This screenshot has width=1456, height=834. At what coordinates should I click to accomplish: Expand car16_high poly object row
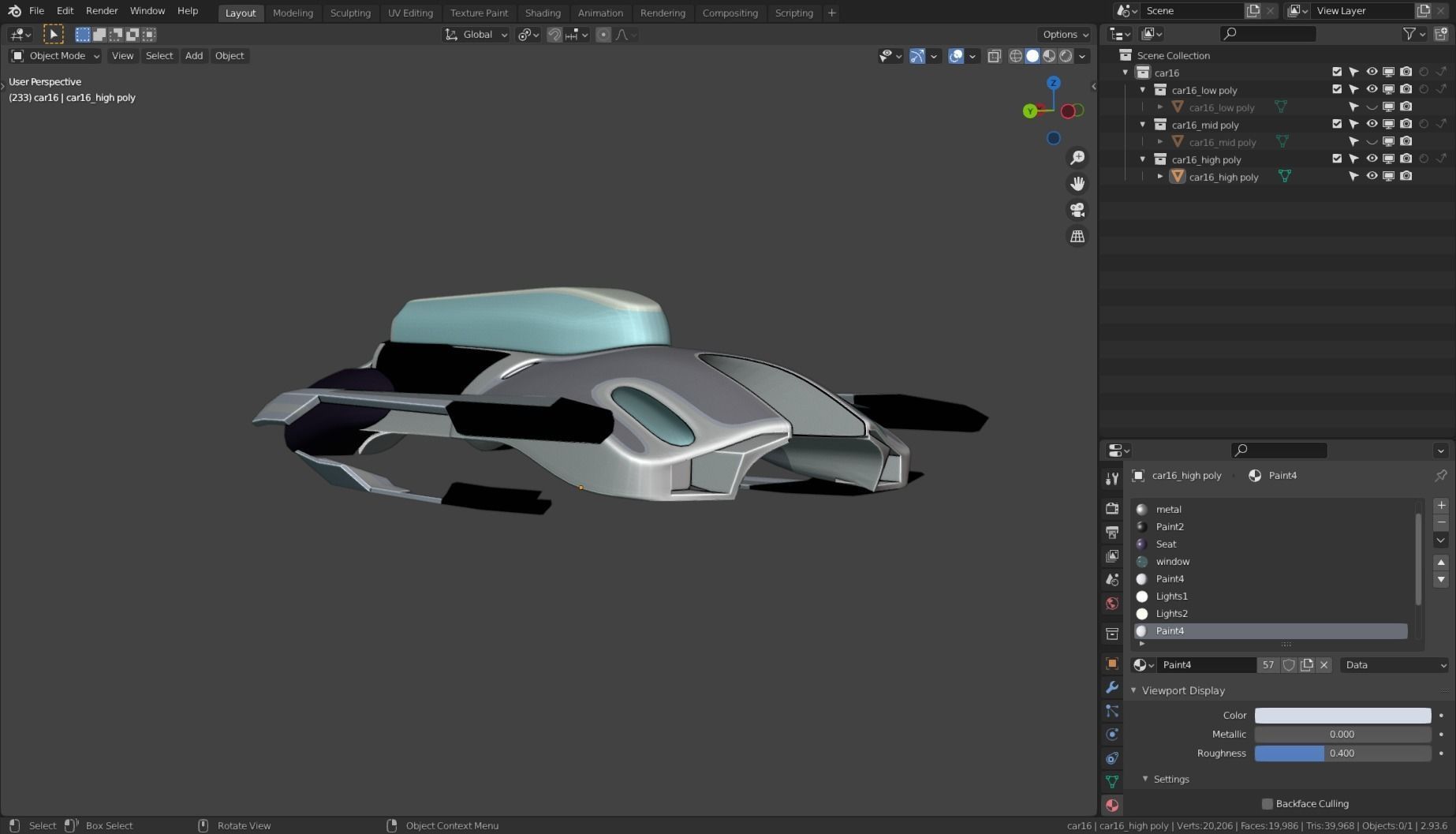coord(1160,177)
